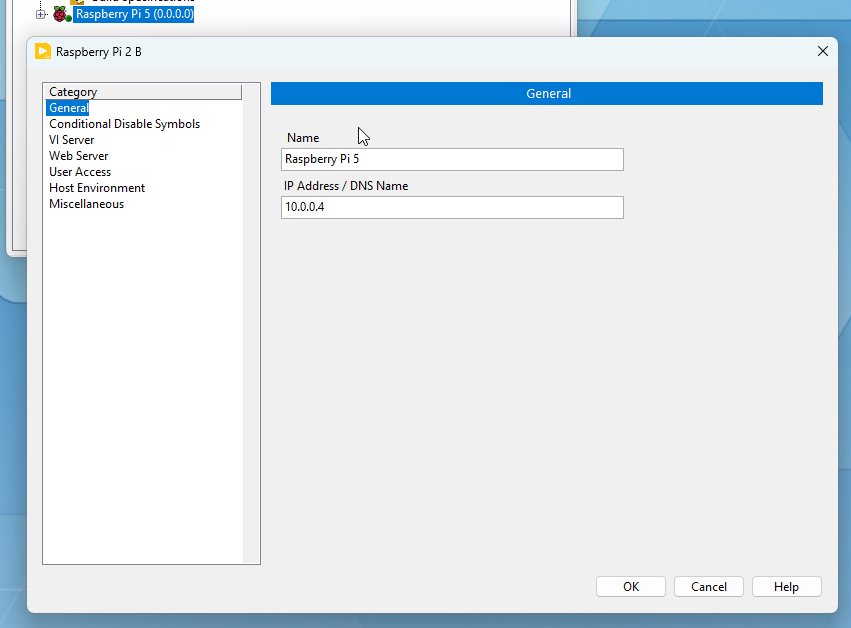Click the Raspberry Pi 2 B title bar
The height and width of the screenshot is (628, 851).
[x=400, y=51]
